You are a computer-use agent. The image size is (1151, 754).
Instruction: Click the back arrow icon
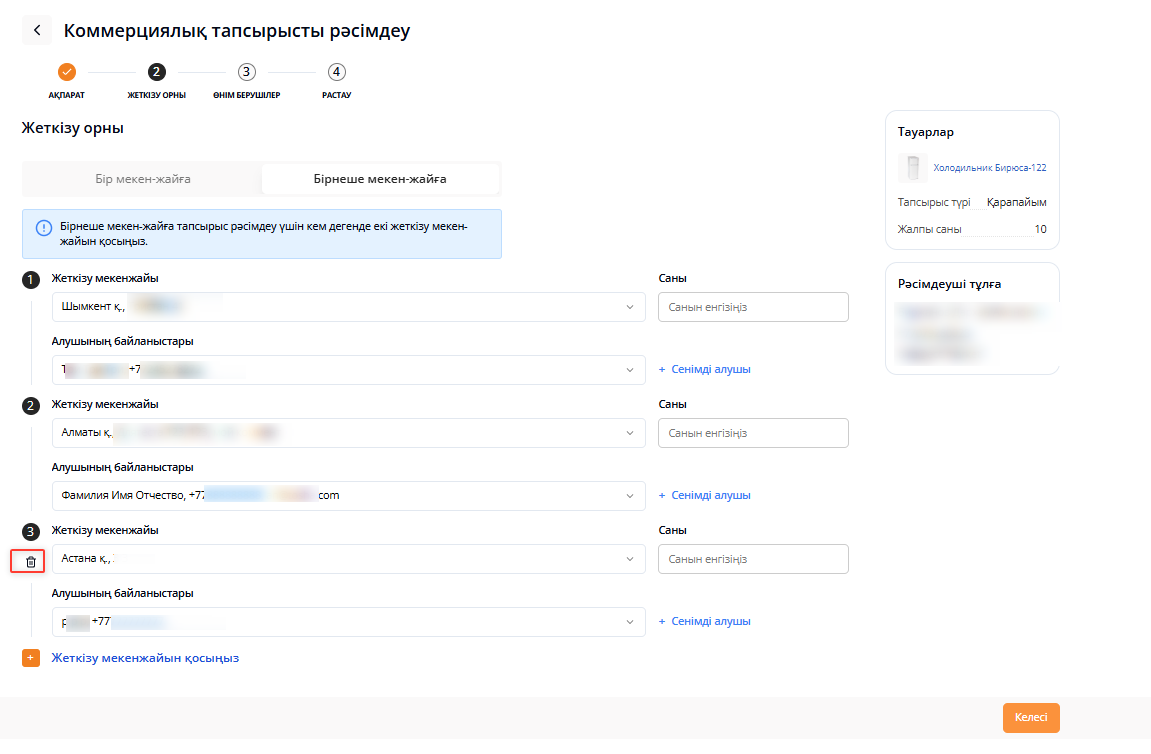pos(37,30)
